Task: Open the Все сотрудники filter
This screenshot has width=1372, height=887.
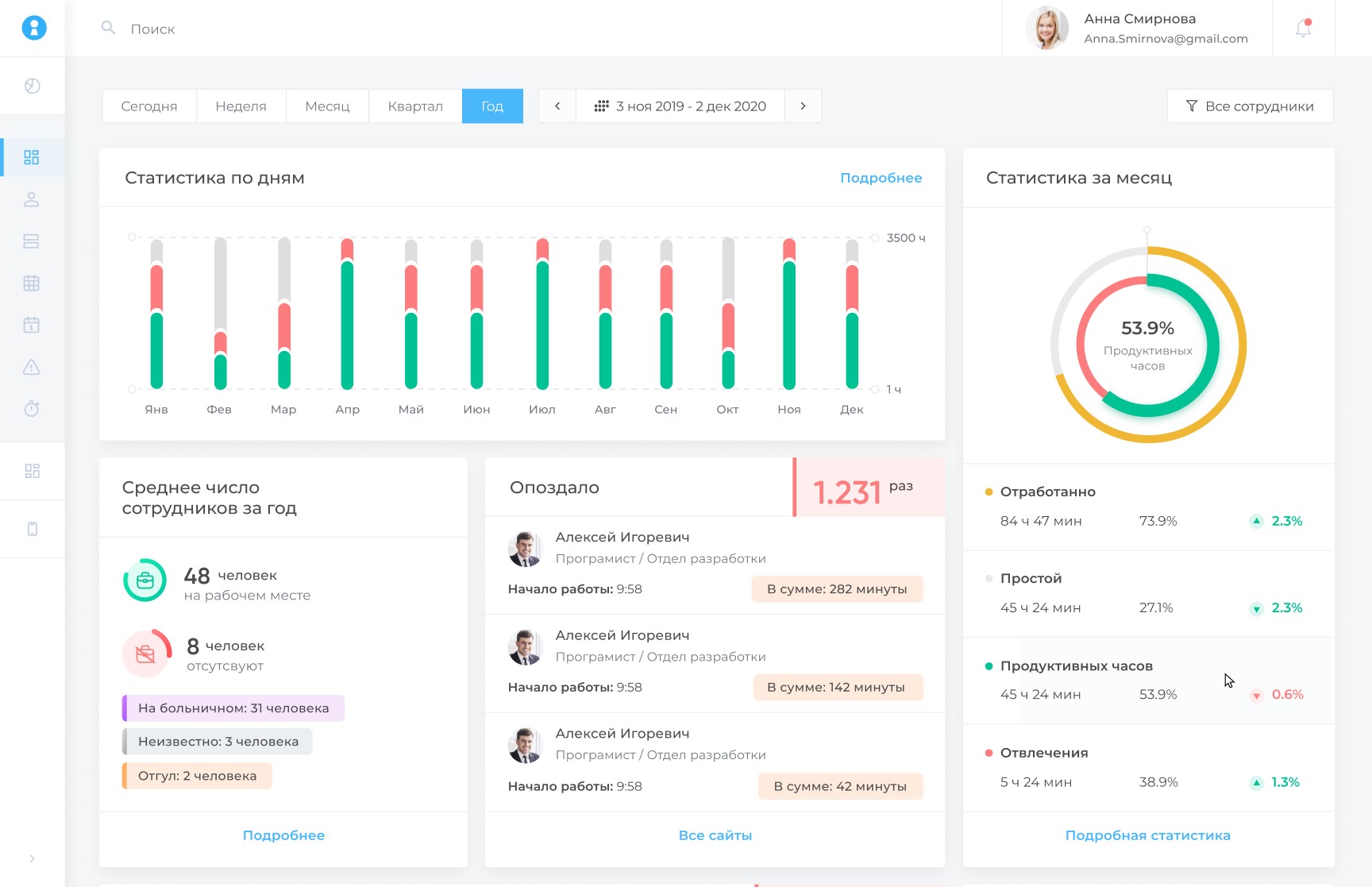Action: (1250, 106)
